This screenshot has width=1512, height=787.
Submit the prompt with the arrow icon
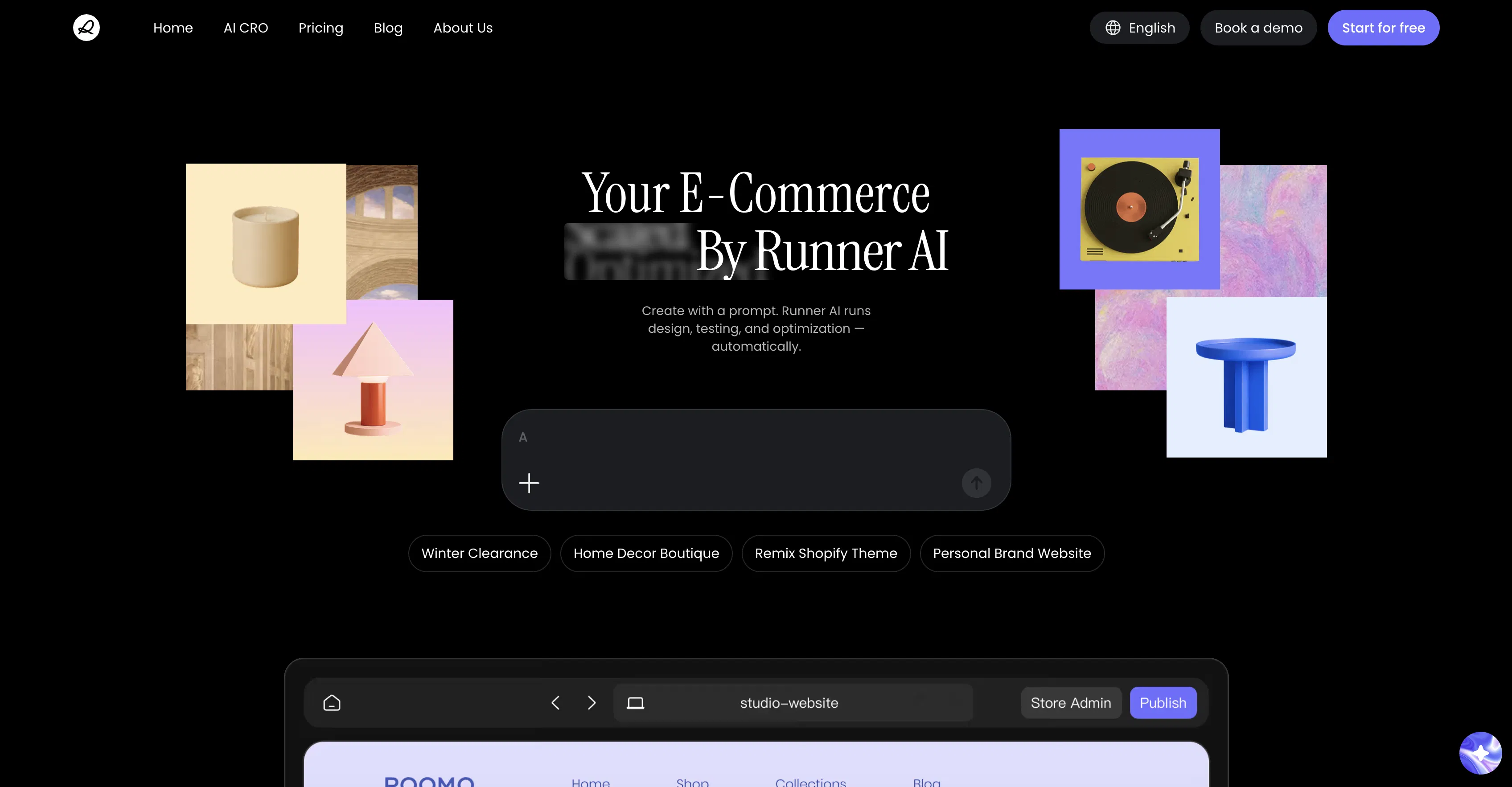click(x=976, y=483)
